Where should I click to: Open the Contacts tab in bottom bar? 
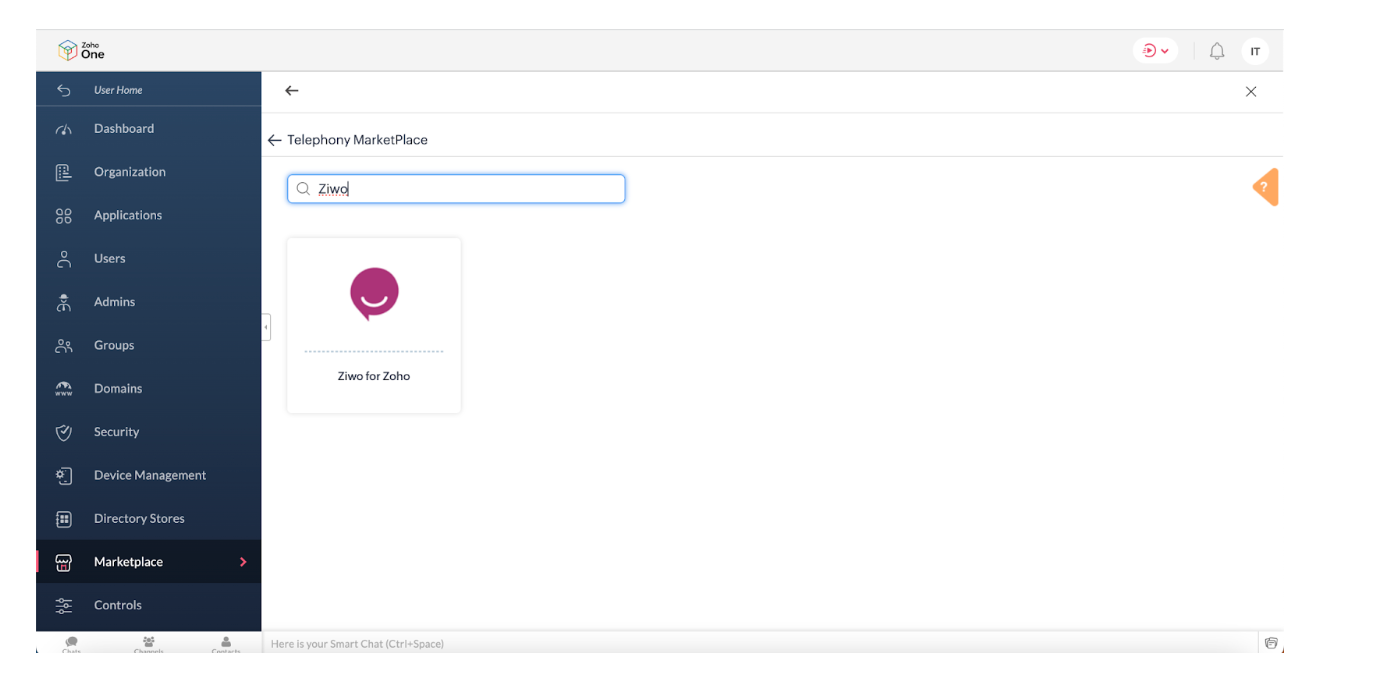pos(226,644)
